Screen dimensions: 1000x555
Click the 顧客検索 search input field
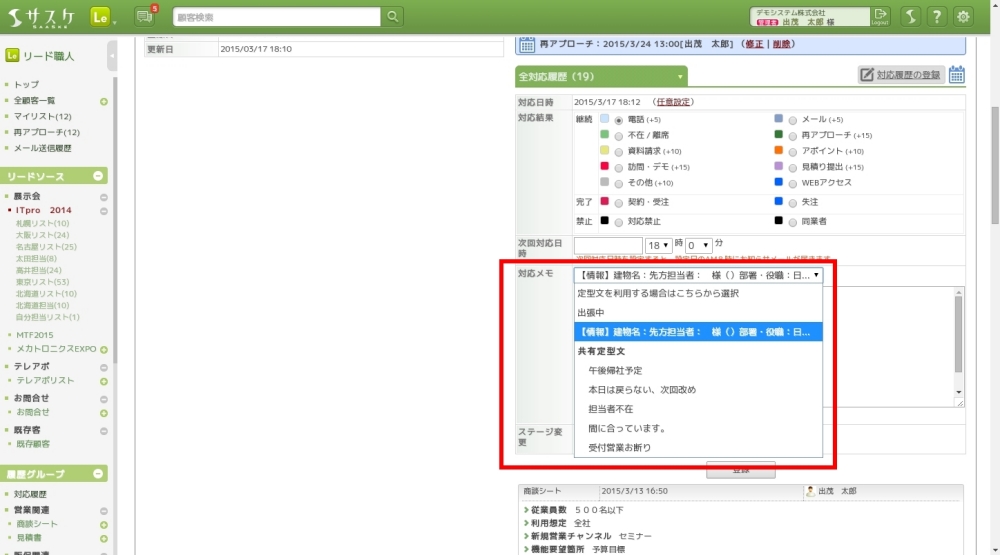(277, 16)
